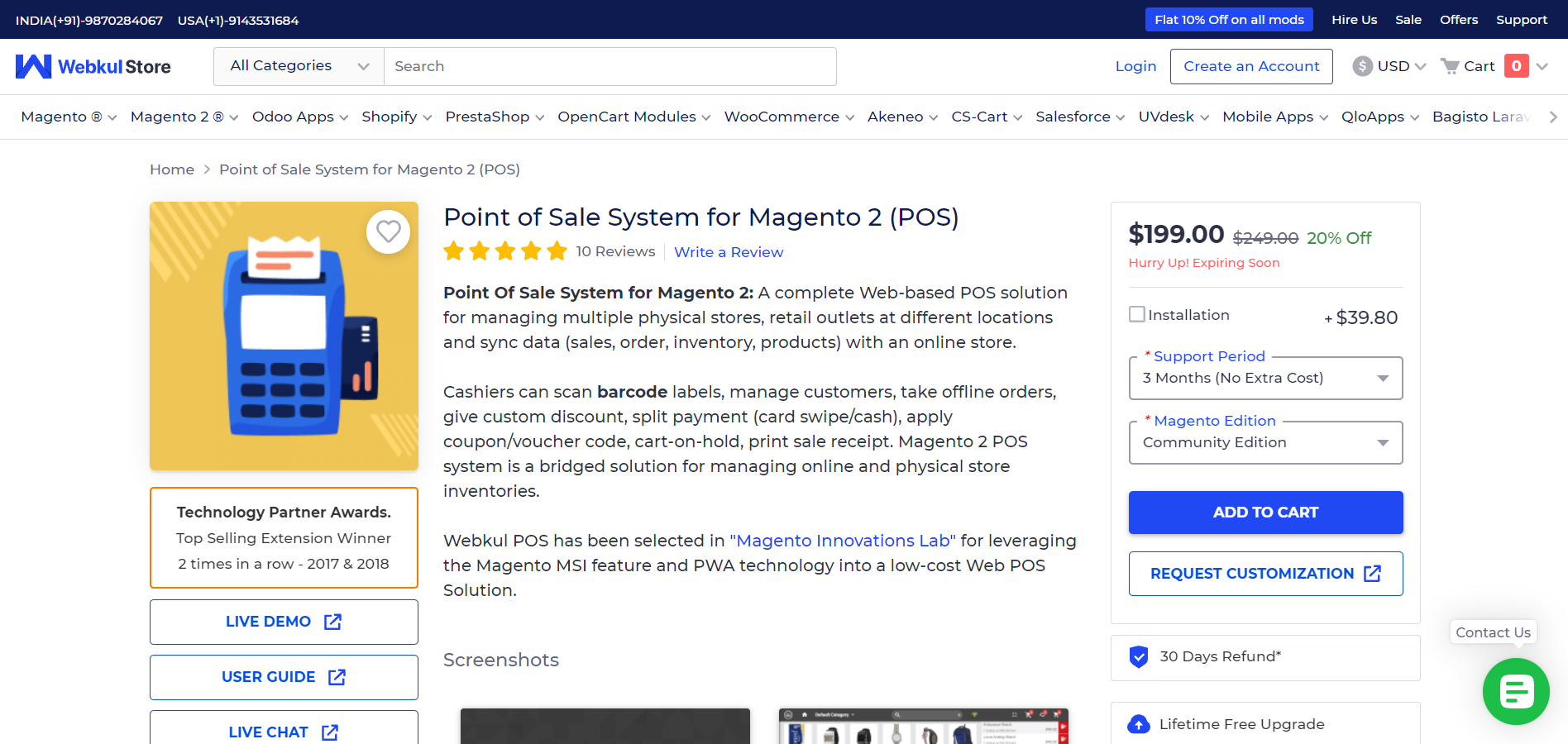The width and height of the screenshot is (1568, 744).
Task: Add product to wishlist with heart icon
Action: 389,231
